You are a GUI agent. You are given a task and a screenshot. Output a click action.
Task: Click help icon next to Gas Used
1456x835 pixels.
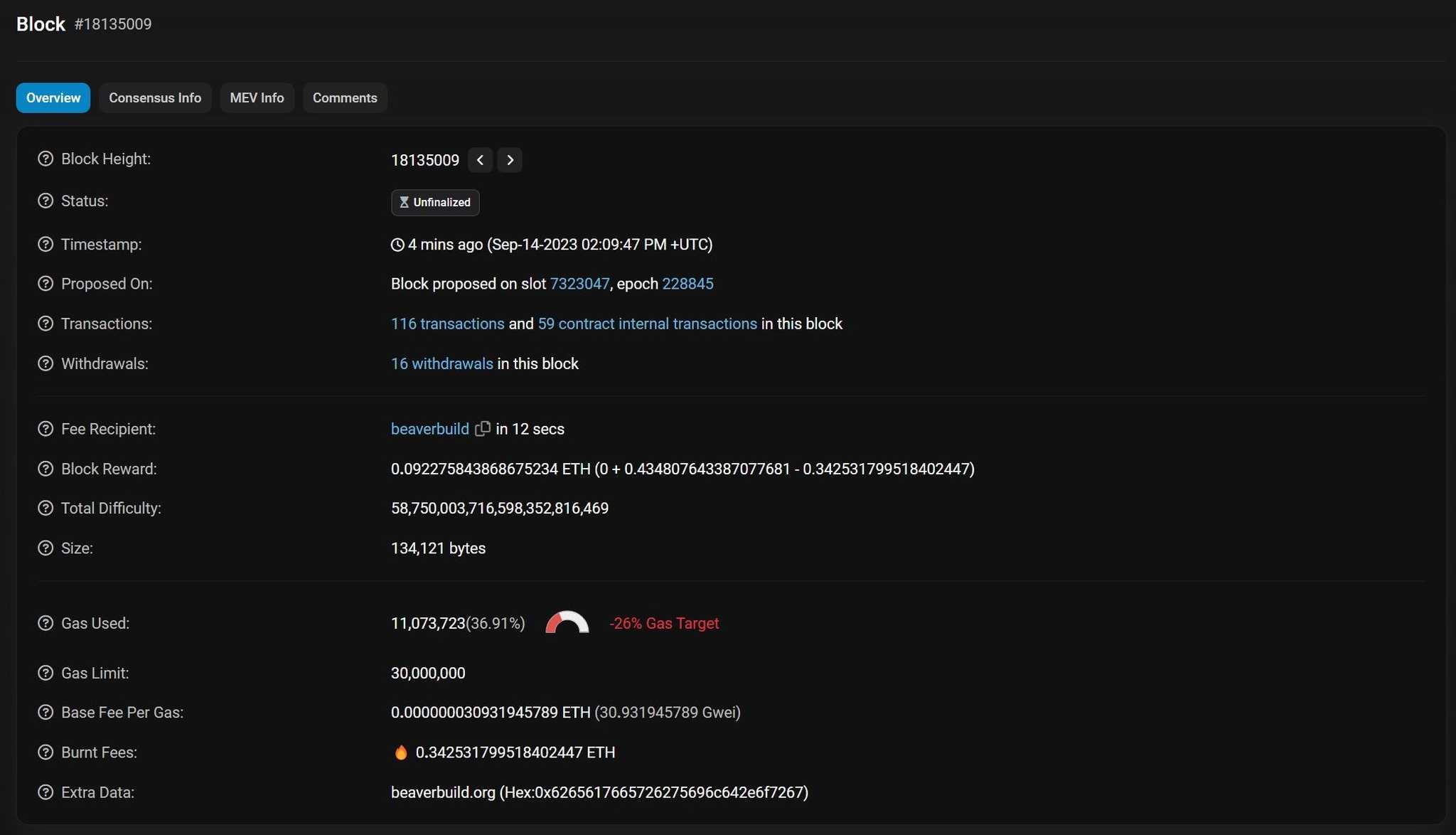(45, 623)
